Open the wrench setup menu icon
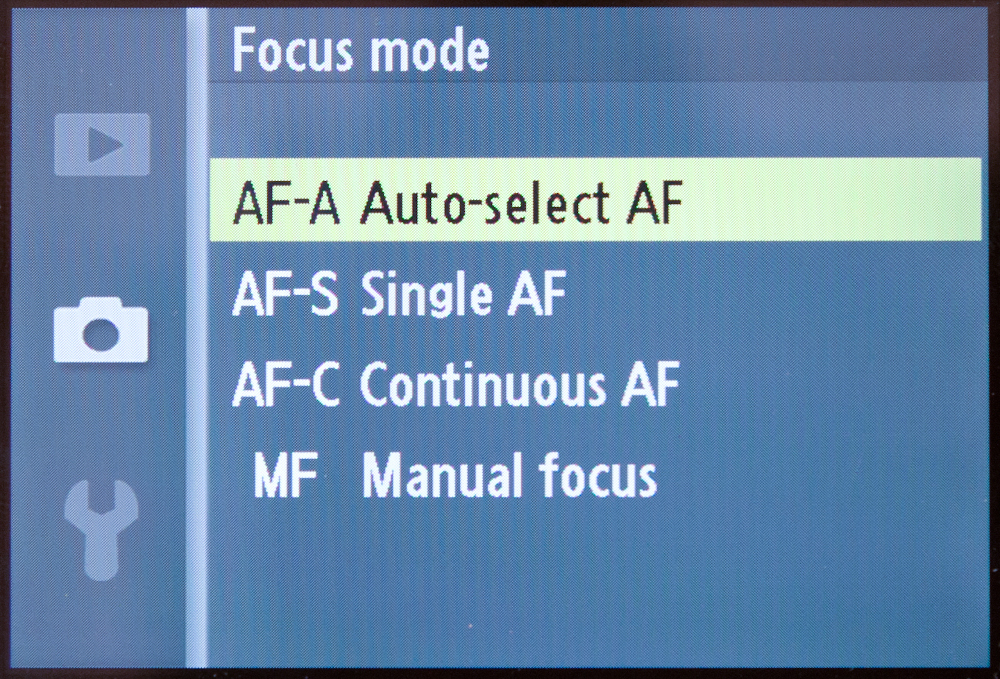 click(x=101, y=527)
